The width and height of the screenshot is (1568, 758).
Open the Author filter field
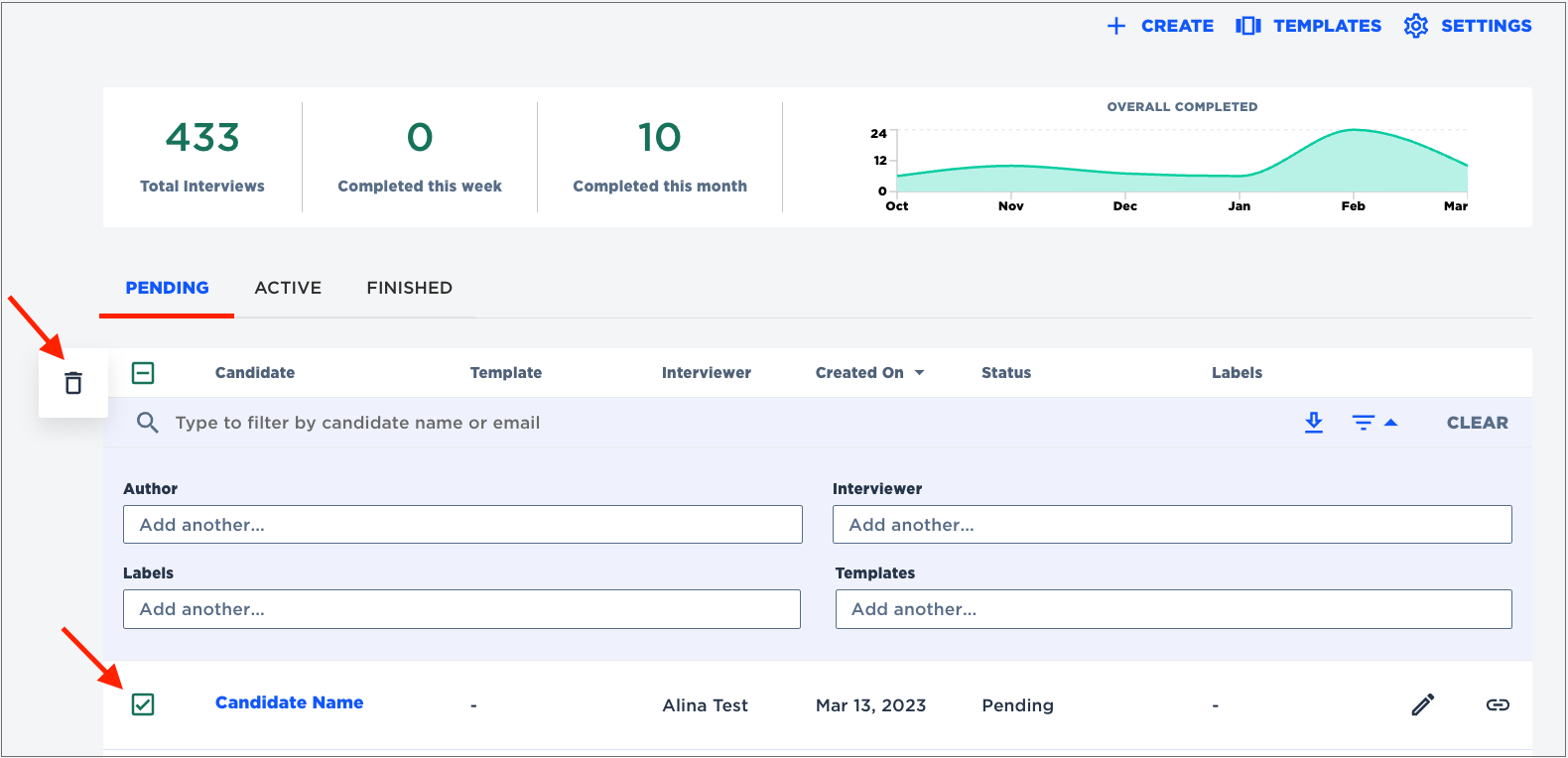point(462,525)
